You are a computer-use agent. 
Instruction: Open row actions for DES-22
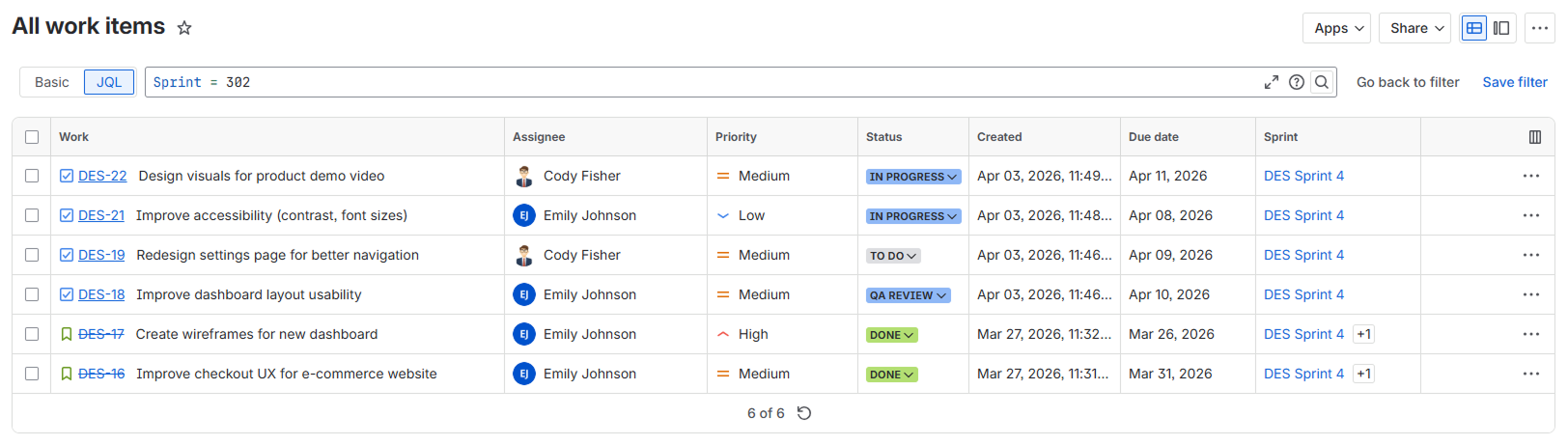(x=1531, y=176)
